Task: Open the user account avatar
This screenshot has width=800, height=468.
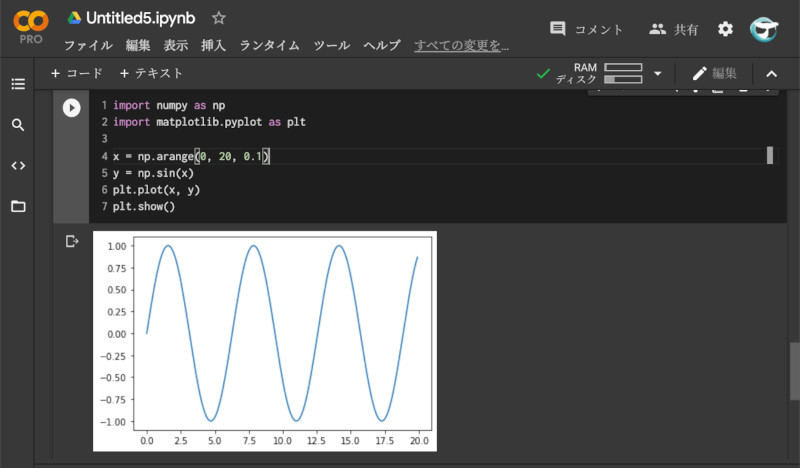Action: [x=764, y=29]
